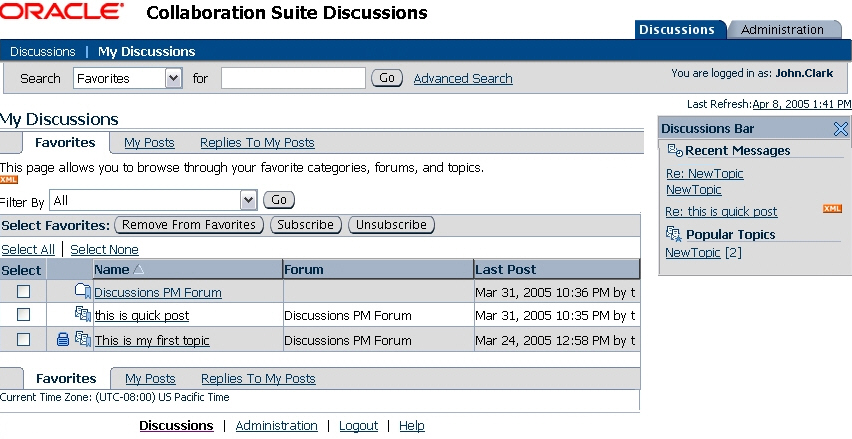Click the forum icon beside Discussions PM Forum
The width and height of the screenshot is (852, 439).
point(83,291)
